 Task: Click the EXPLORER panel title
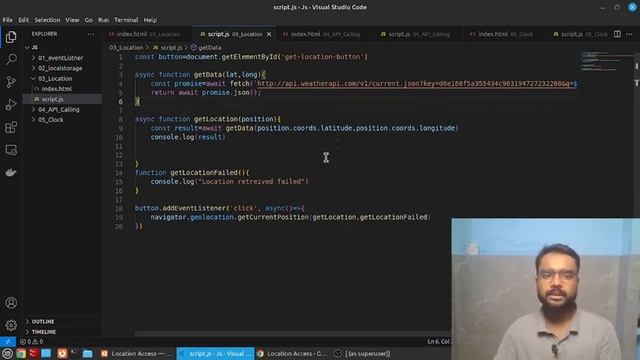[x=44, y=34]
